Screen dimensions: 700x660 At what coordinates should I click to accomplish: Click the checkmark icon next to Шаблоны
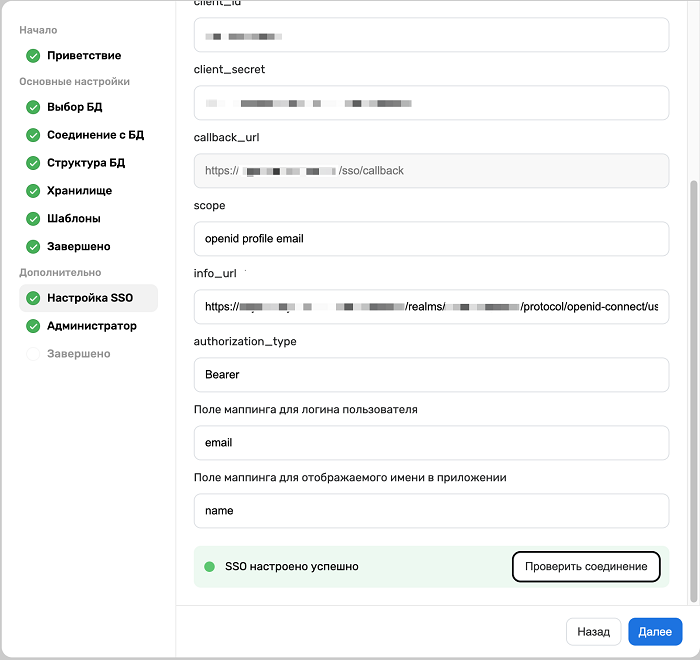pyautogui.click(x=34, y=219)
